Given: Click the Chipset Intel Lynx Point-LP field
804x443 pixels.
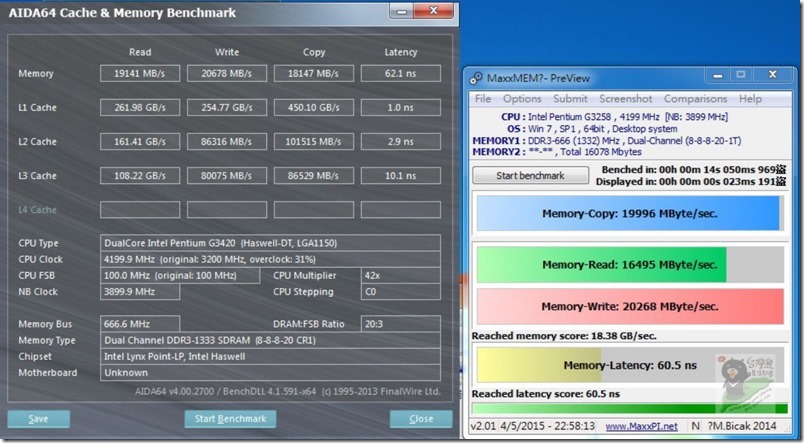Looking at the screenshot, I should pos(270,356).
